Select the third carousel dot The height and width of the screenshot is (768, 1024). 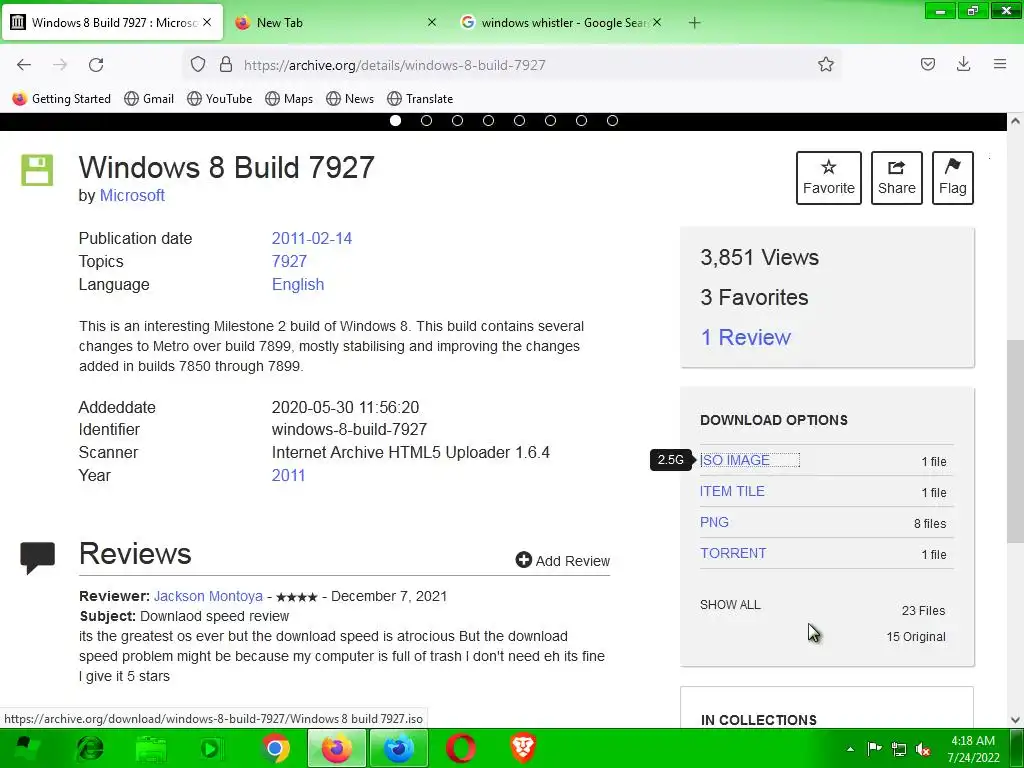(457, 121)
